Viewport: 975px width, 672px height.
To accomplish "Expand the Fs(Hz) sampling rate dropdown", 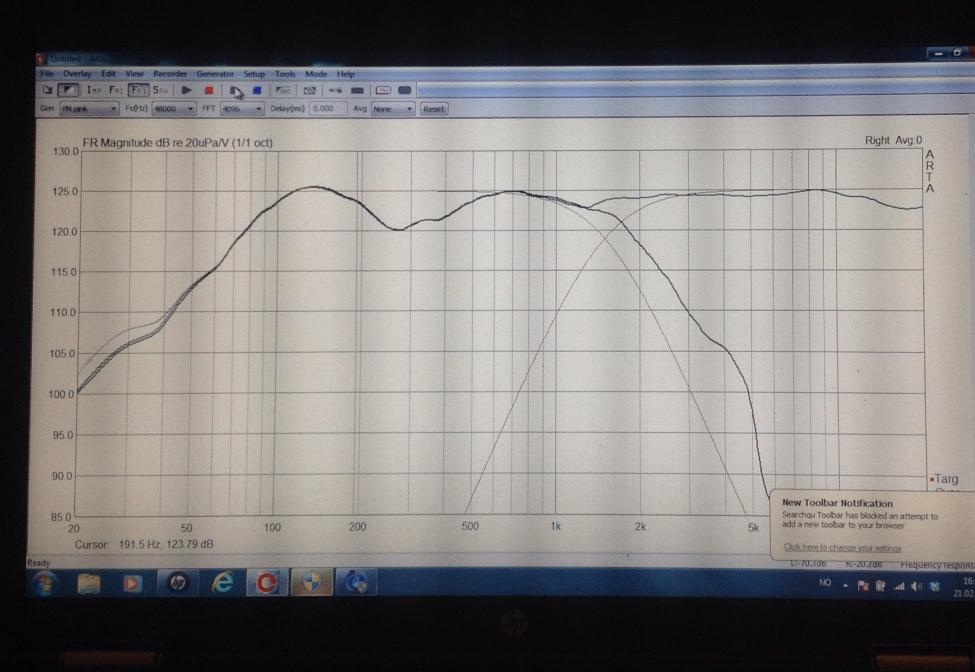I will pos(173,109).
